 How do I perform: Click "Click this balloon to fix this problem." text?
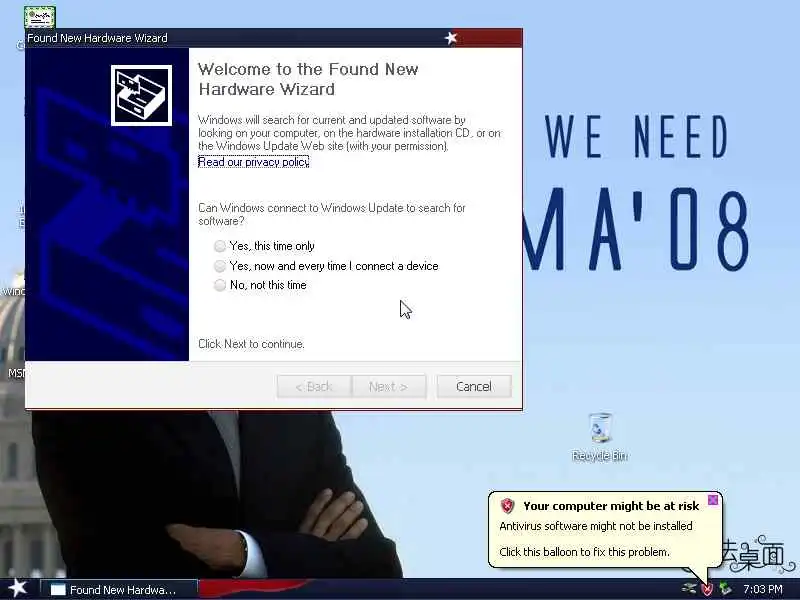pyautogui.click(x=584, y=552)
